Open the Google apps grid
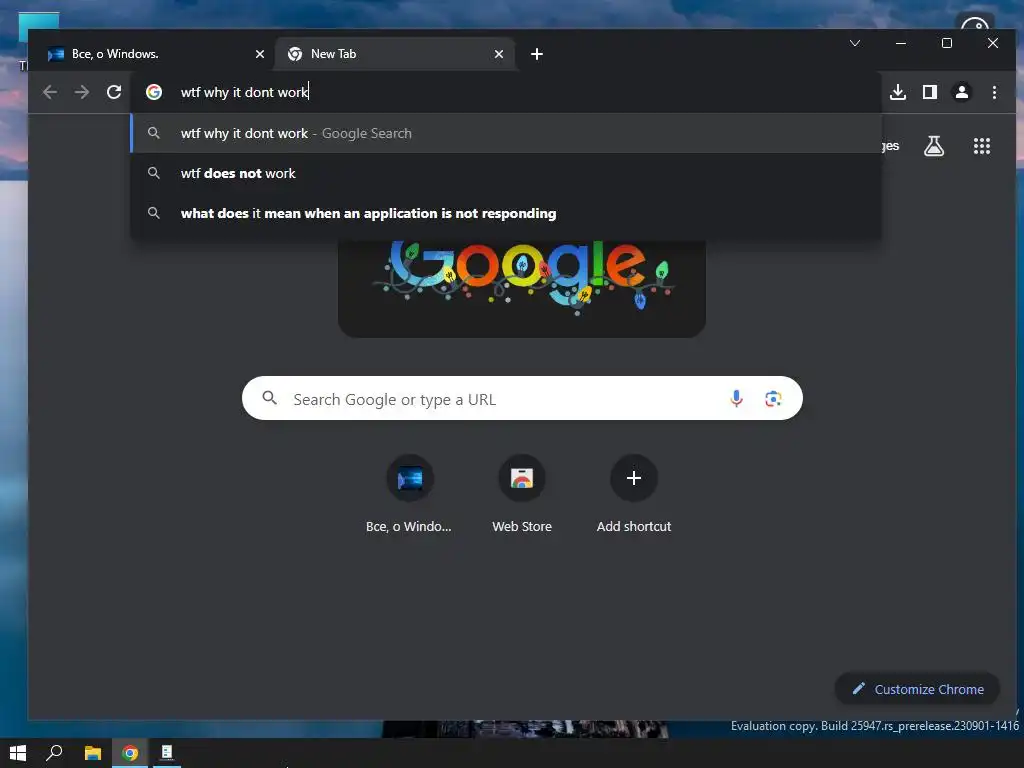Image resolution: width=1024 pixels, height=768 pixels. [982, 146]
